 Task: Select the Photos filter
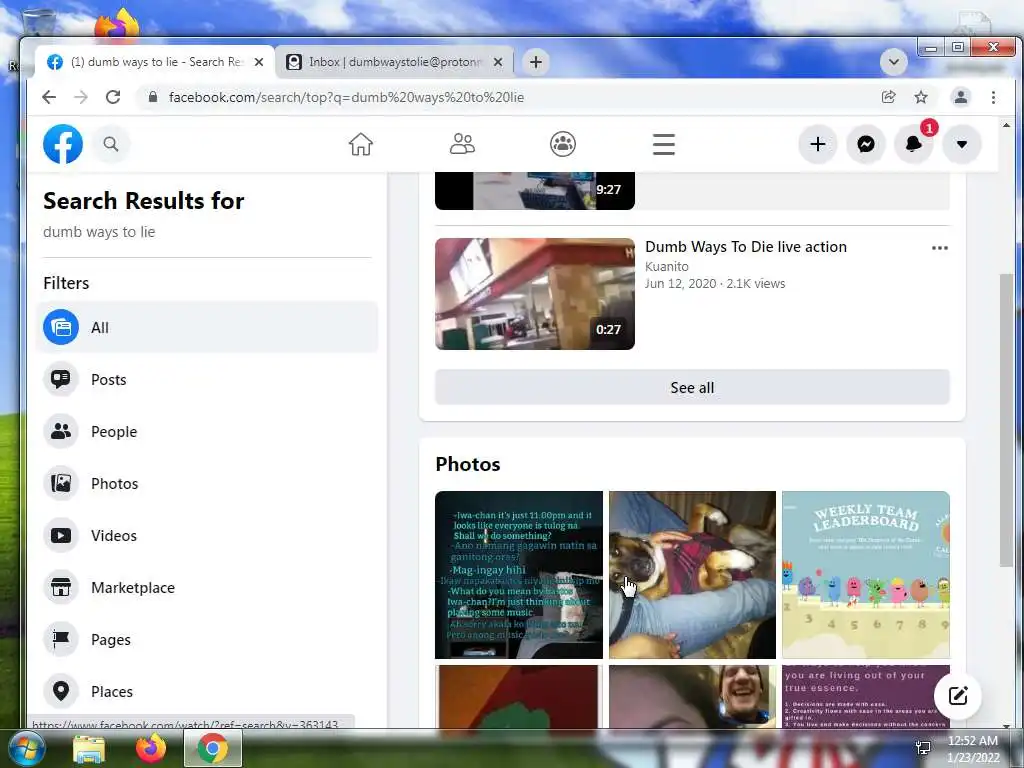pos(207,483)
